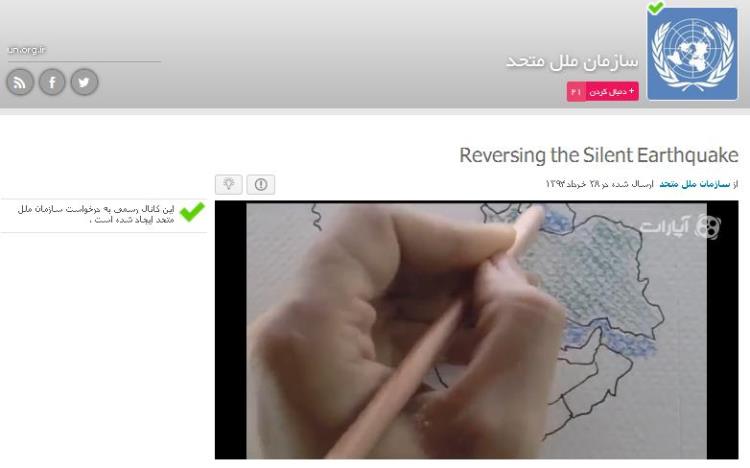Open the un.org.ir website link
The height and width of the screenshot is (468, 750).
27,50
